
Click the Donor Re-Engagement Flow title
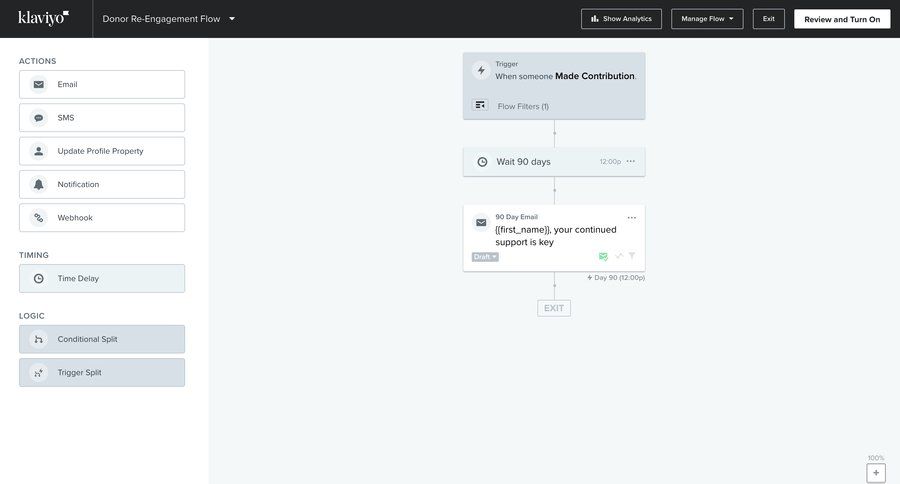pyautogui.click(x=161, y=19)
